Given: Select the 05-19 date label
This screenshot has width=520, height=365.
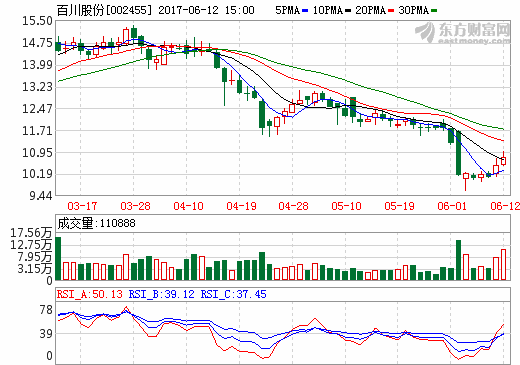Looking at the screenshot, I should point(399,206).
